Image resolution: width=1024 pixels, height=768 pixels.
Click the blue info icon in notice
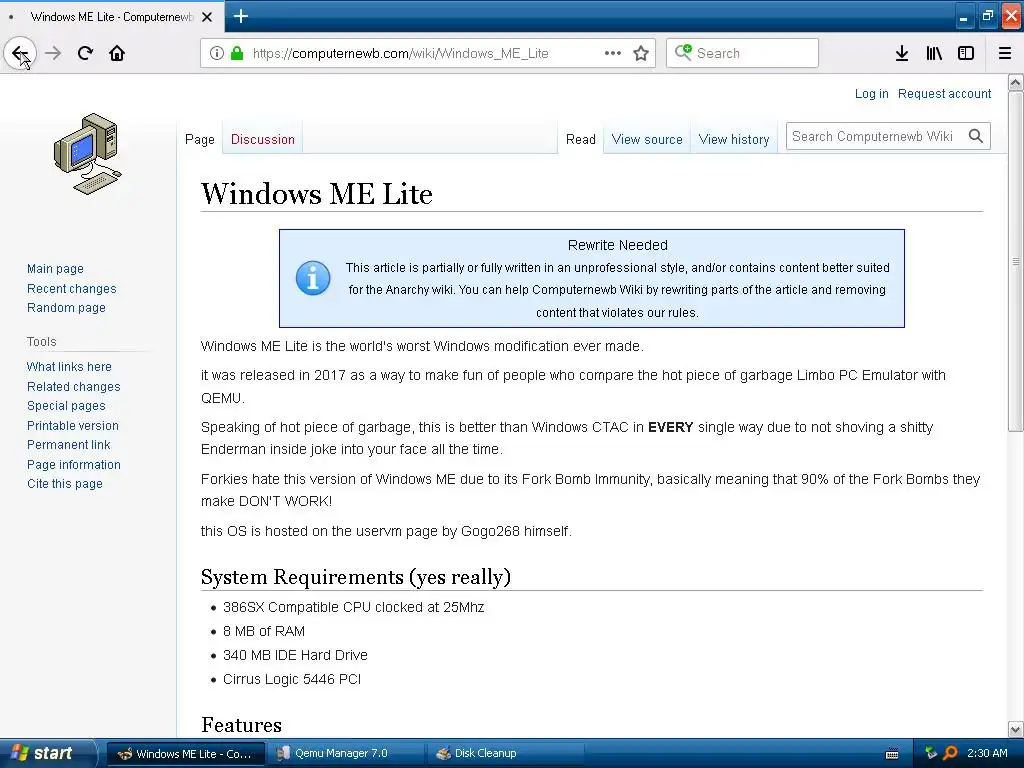click(x=313, y=279)
